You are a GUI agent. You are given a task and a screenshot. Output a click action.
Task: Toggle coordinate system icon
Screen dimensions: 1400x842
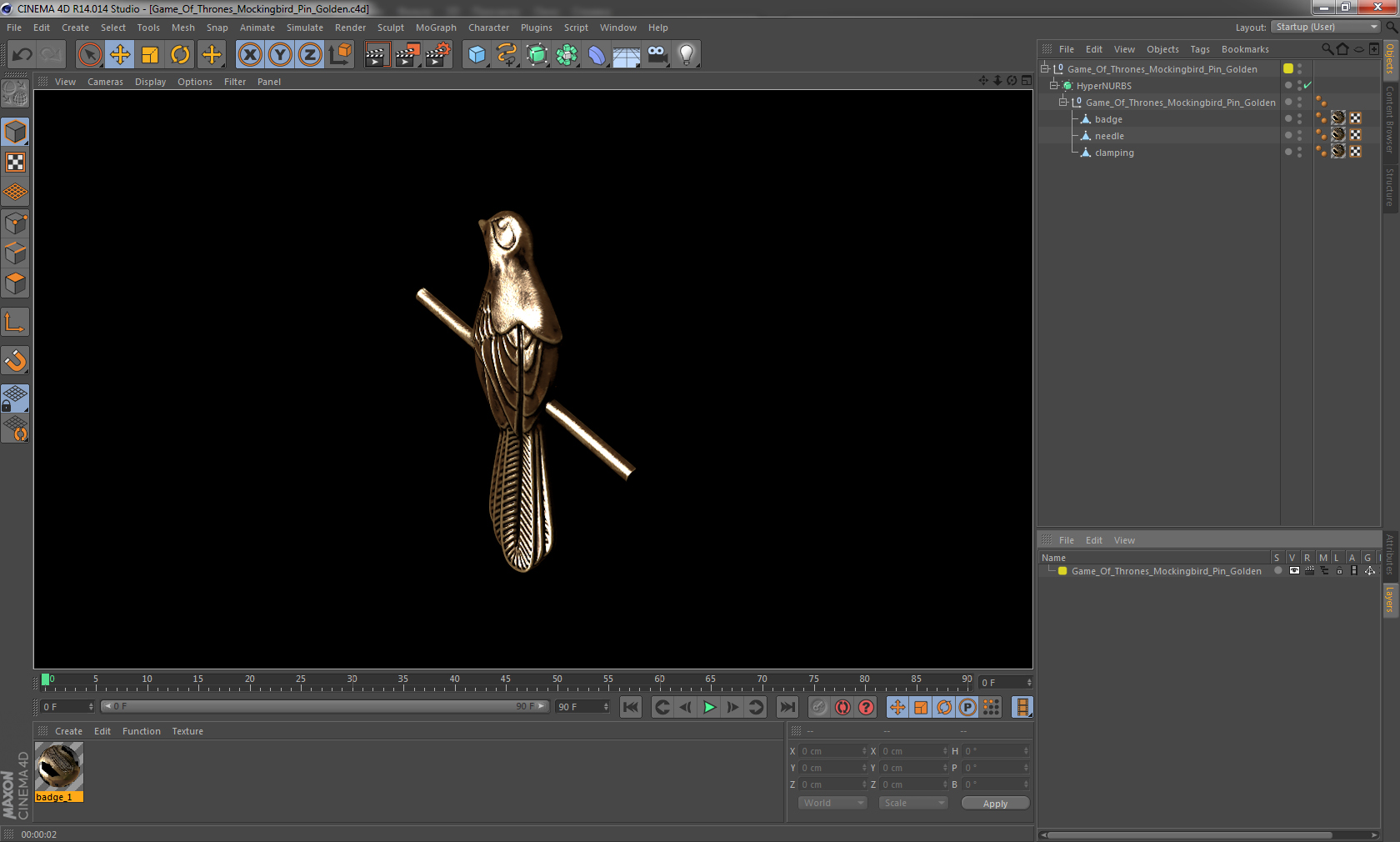tap(340, 55)
